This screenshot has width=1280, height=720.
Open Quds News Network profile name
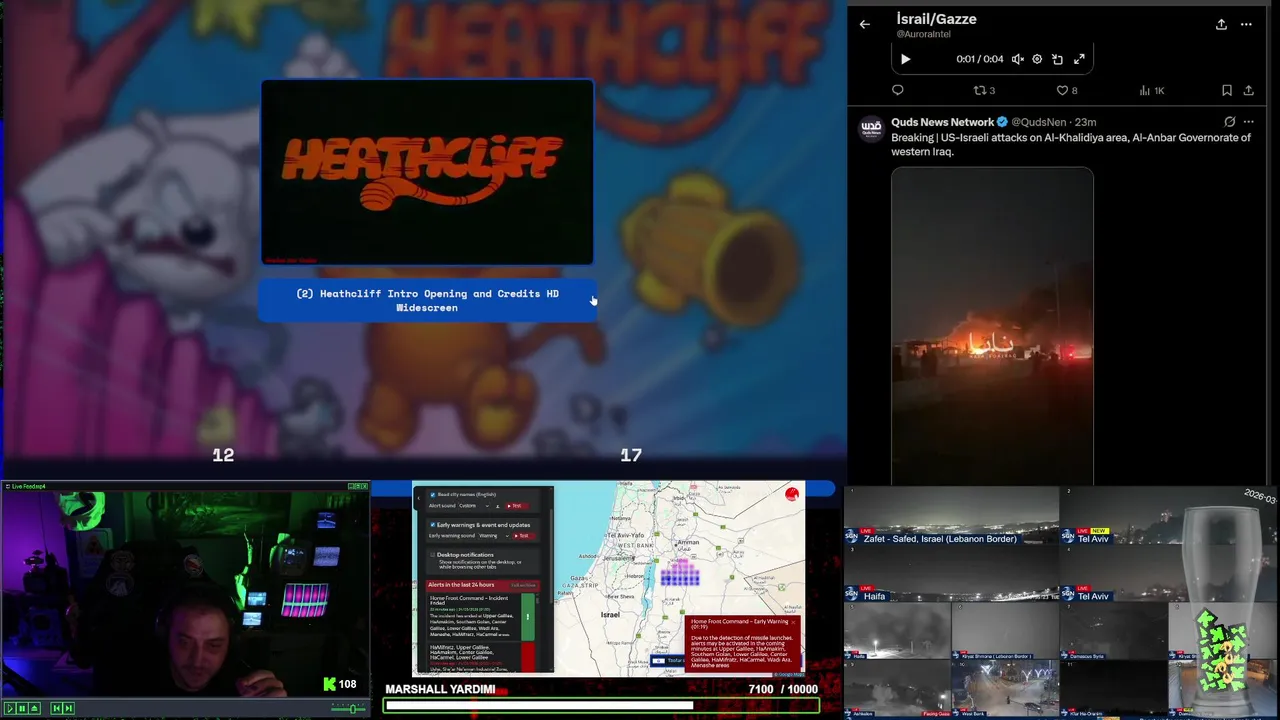click(x=942, y=122)
